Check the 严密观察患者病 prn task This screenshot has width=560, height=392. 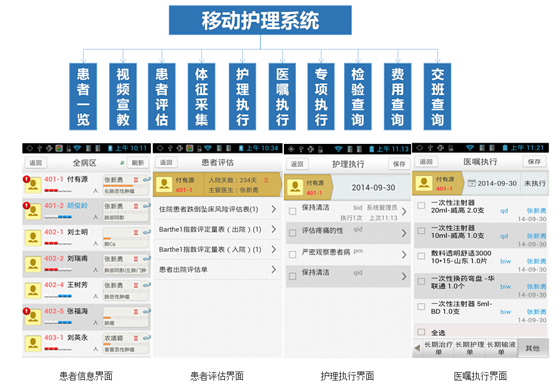click(x=292, y=255)
